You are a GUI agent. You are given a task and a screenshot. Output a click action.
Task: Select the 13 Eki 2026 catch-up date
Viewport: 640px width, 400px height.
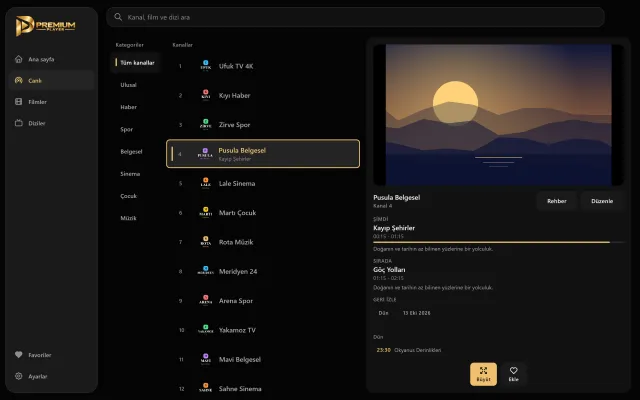point(416,313)
